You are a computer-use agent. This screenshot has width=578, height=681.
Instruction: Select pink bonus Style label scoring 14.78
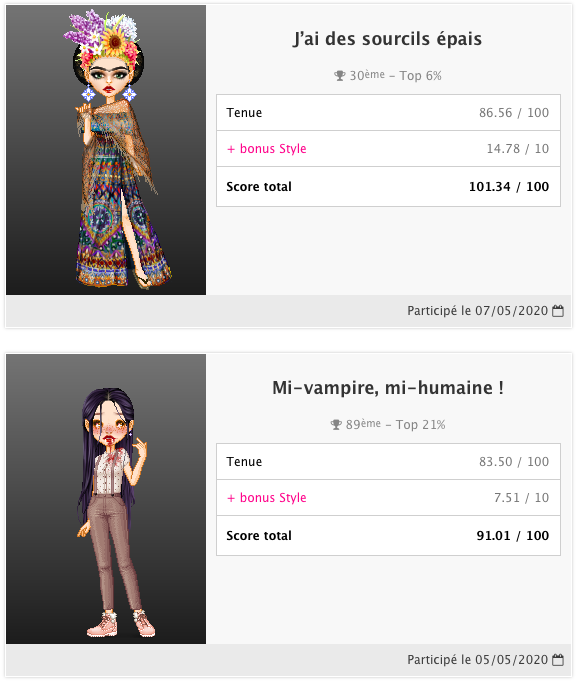(267, 149)
